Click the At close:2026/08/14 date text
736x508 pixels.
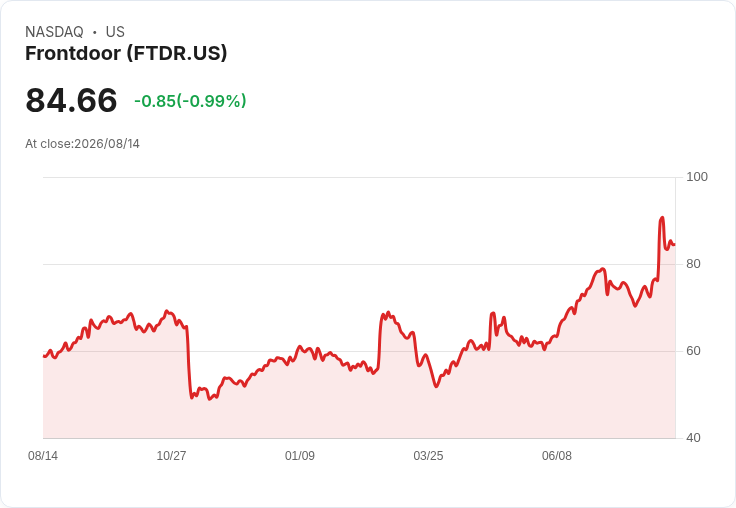point(83,144)
